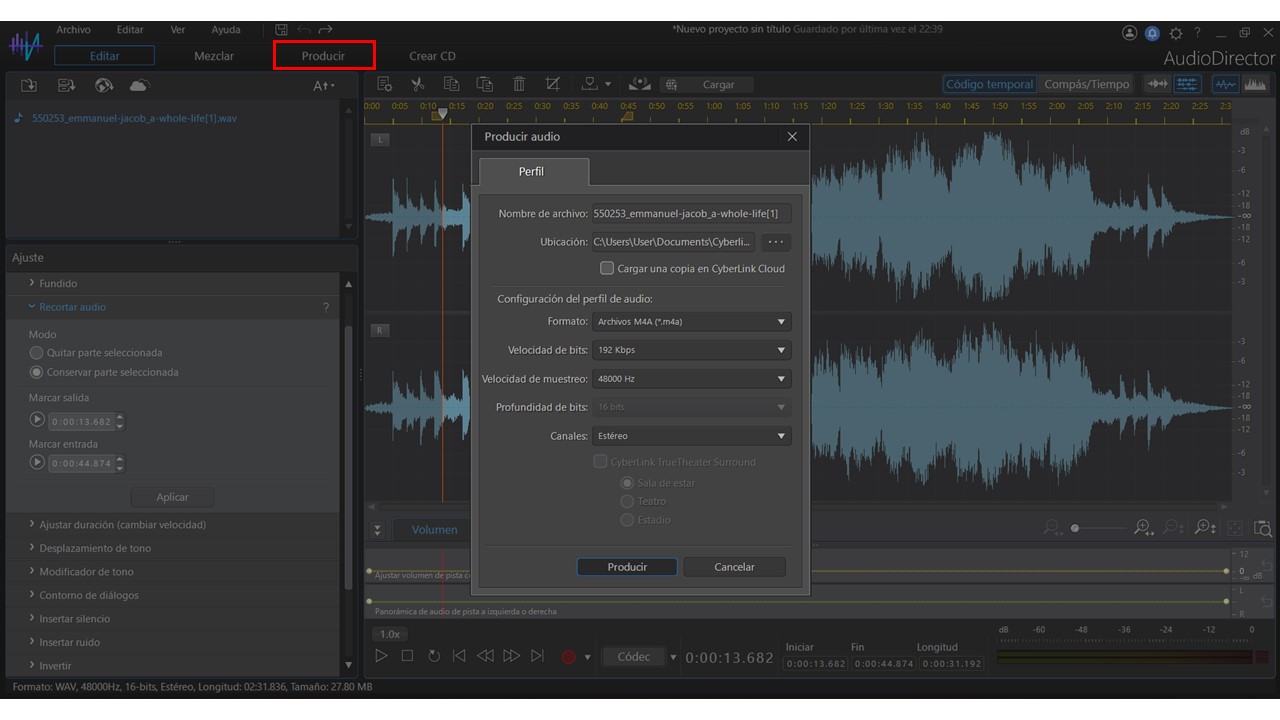
Task: Click the surround sound panner icon
Action: click(x=641, y=84)
